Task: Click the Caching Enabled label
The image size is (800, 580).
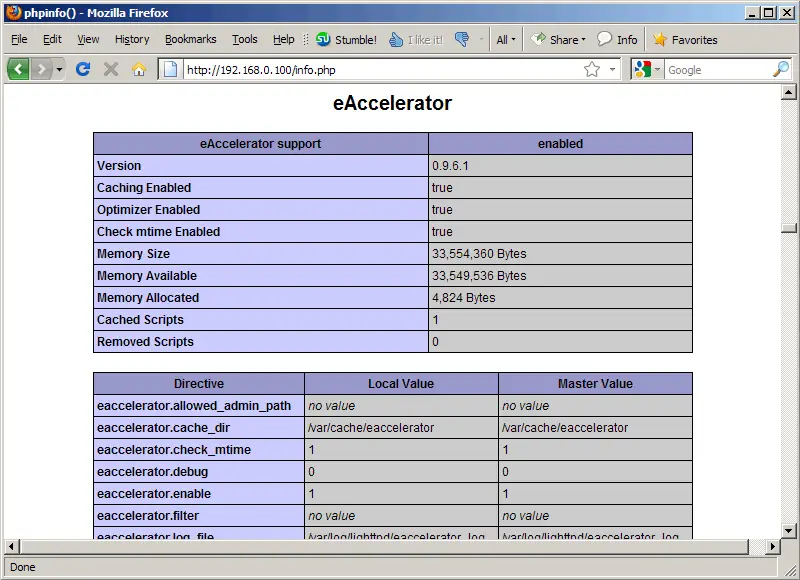Action: click(144, 188)
